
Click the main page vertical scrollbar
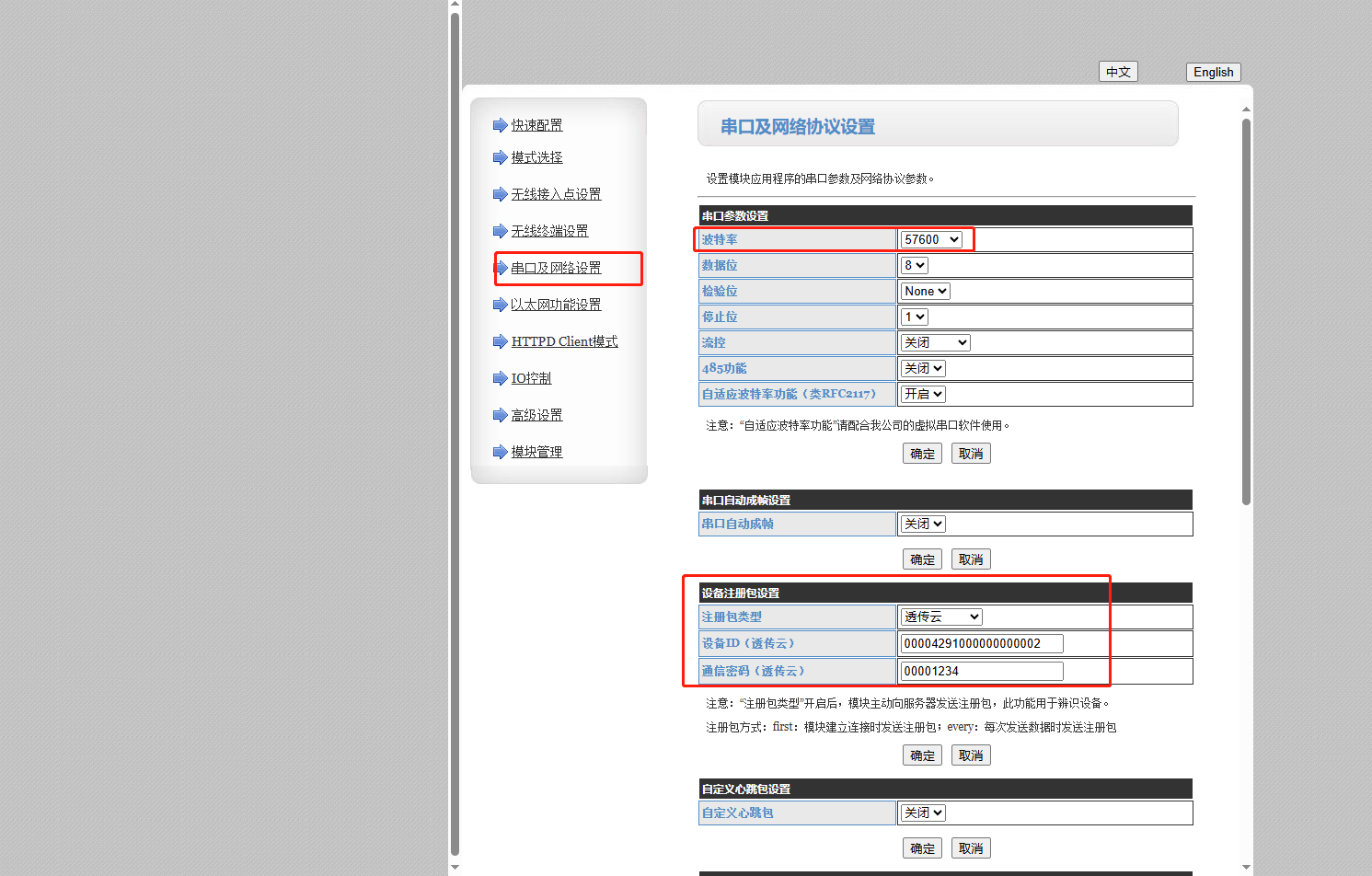pos(1246,313)
